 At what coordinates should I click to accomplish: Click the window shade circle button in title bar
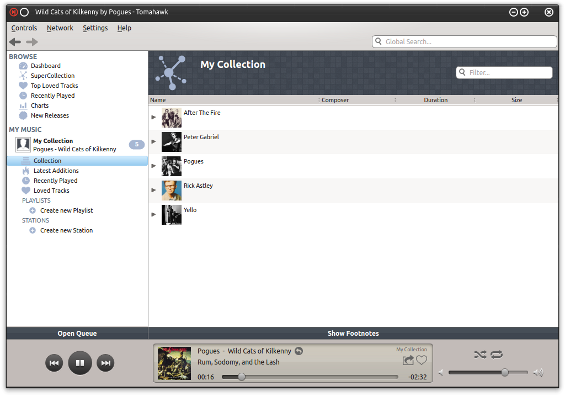(x=24, y=12)
